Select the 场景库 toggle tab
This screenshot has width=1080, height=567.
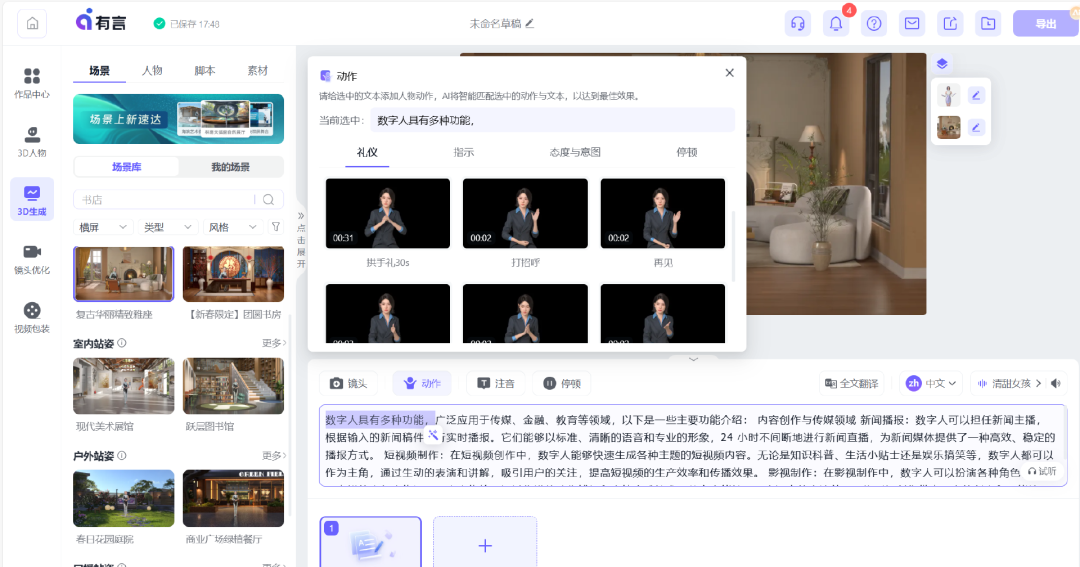pyautogui.click(x=127, y=167)
